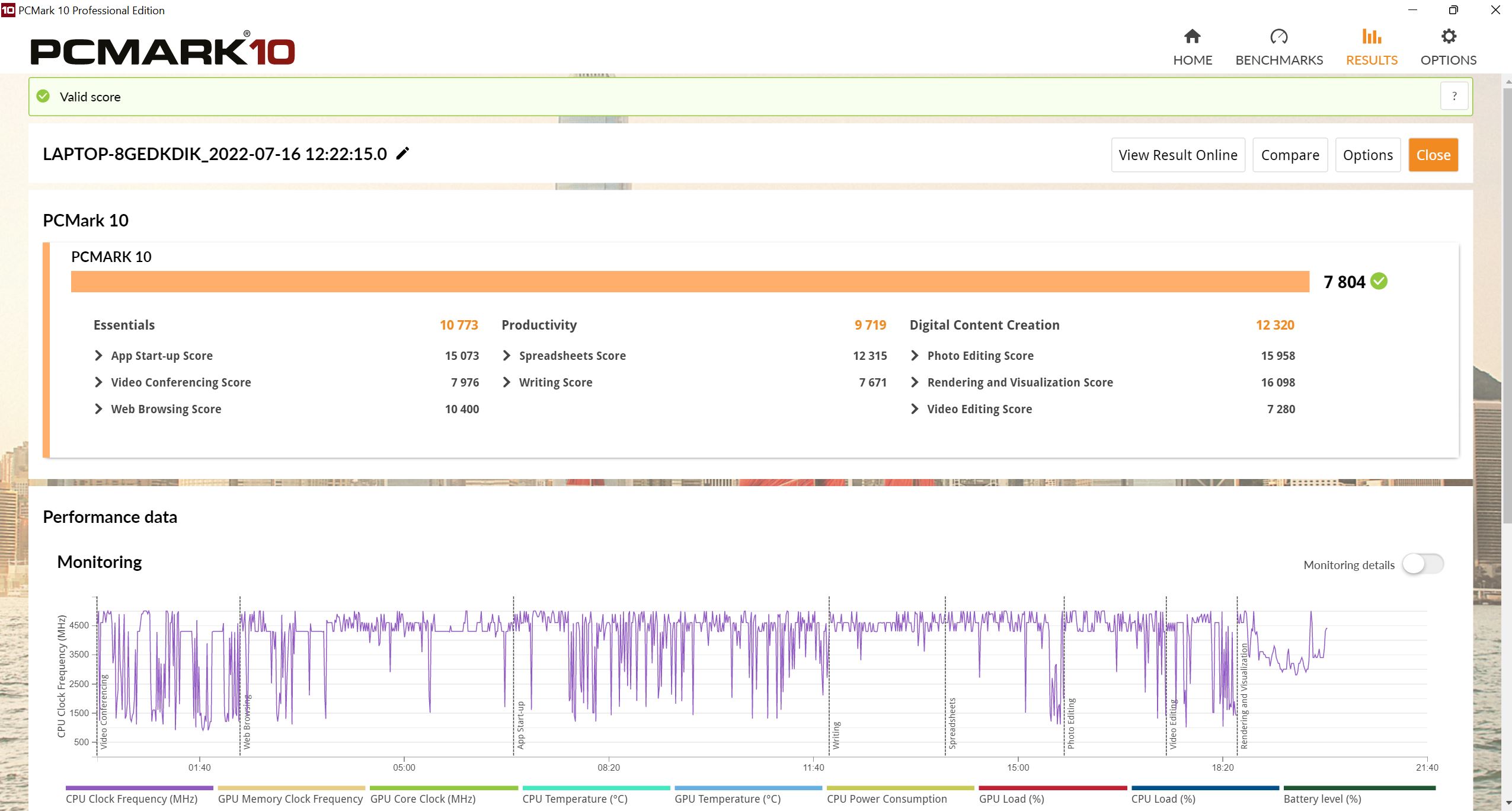
Task: Expand Photo Editing Score details
Action: tap(915, 355)
